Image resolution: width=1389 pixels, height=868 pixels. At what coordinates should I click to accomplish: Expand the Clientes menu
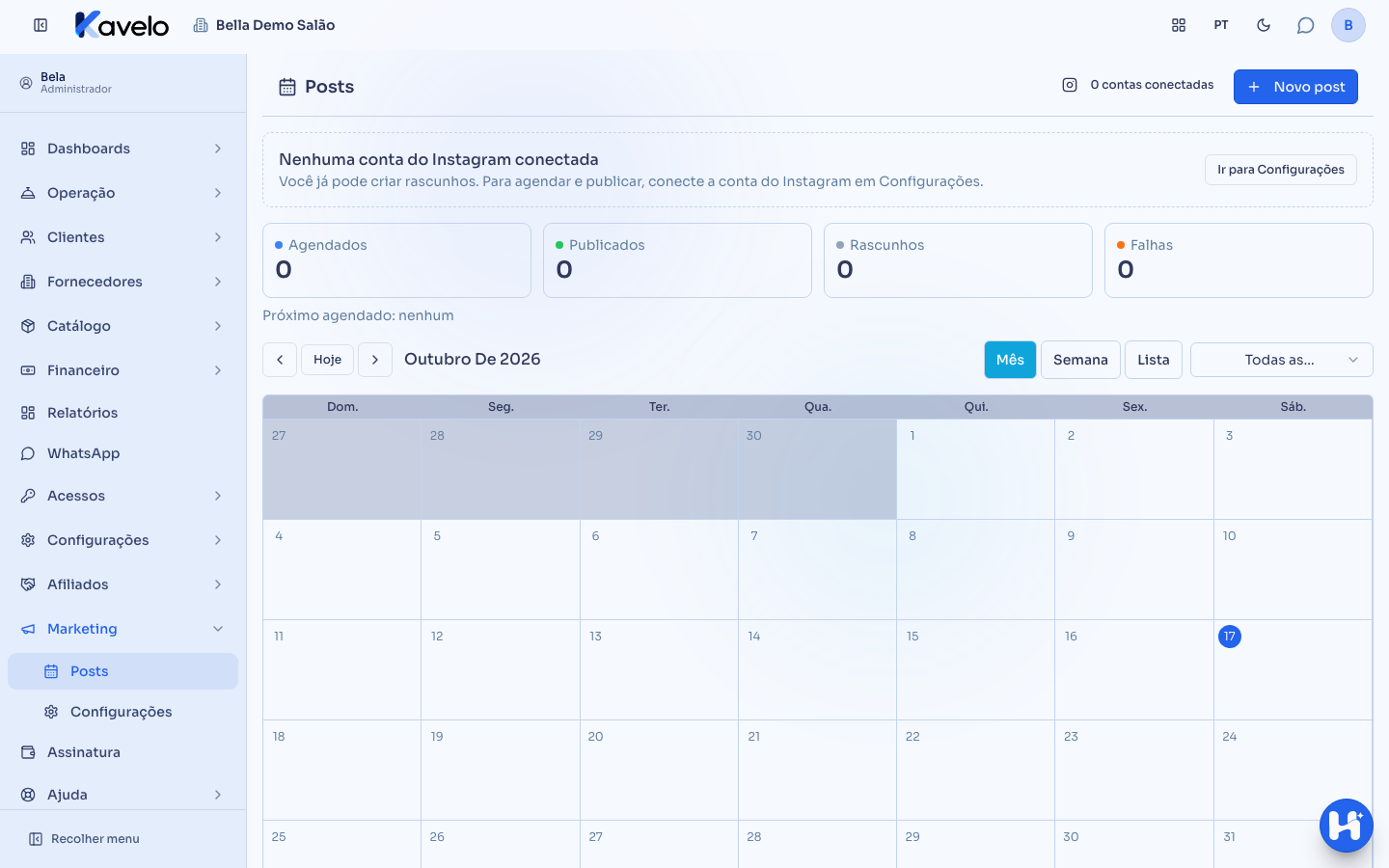pos(123,237)
